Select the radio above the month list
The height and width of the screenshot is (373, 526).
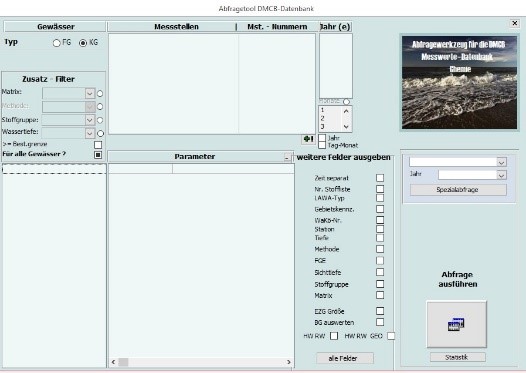[x=346, y=102]
